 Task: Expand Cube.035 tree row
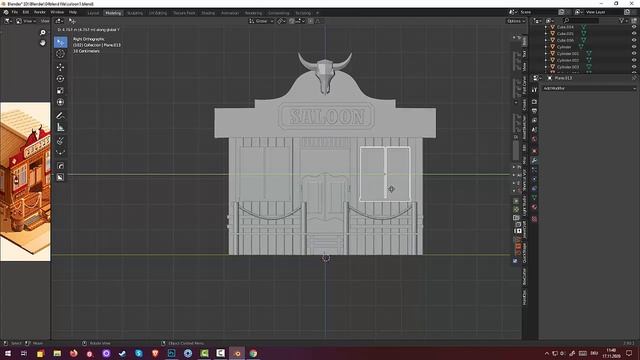tap(546, 33)
